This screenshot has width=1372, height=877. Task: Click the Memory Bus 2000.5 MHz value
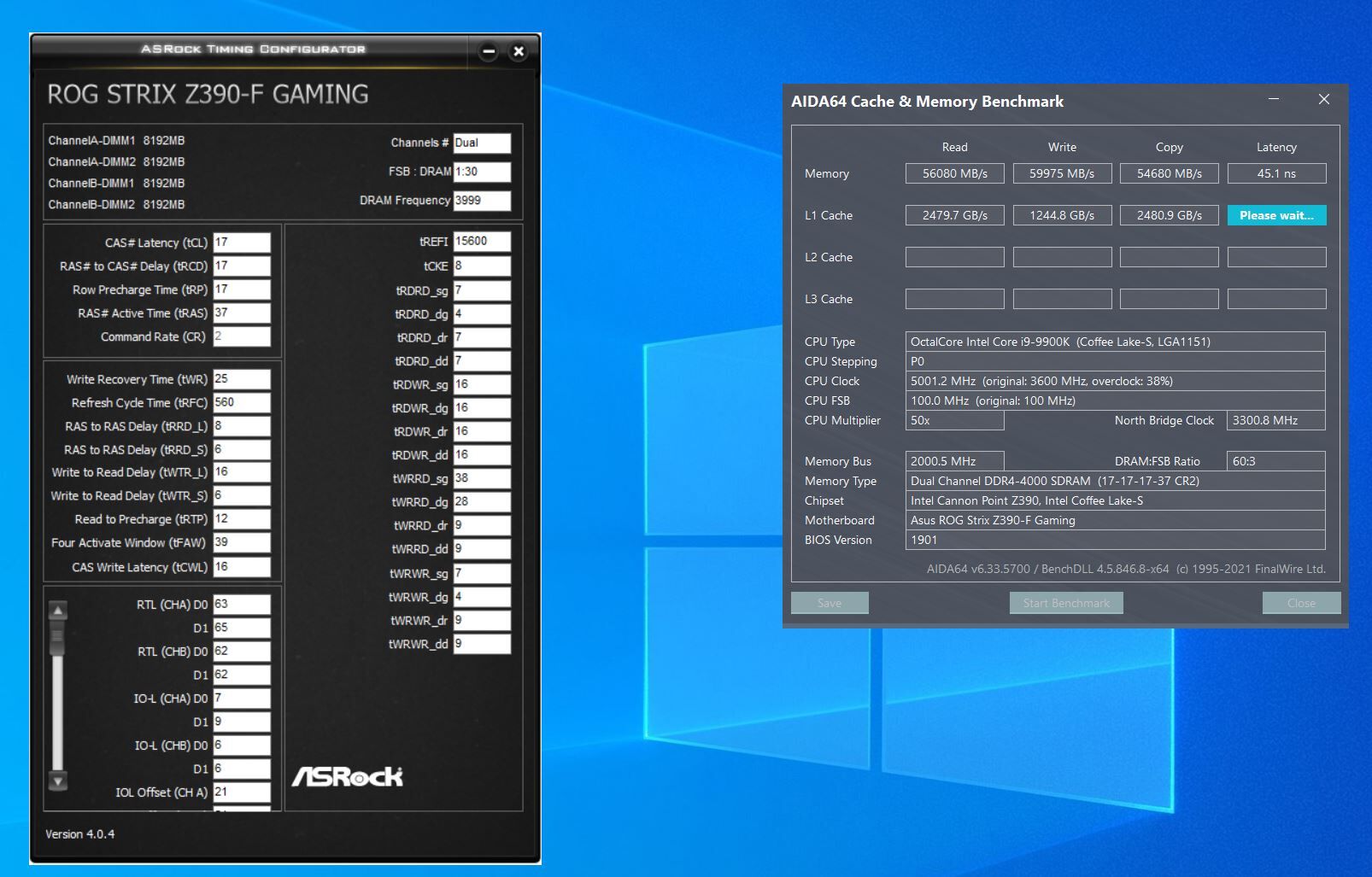(954, 461)
